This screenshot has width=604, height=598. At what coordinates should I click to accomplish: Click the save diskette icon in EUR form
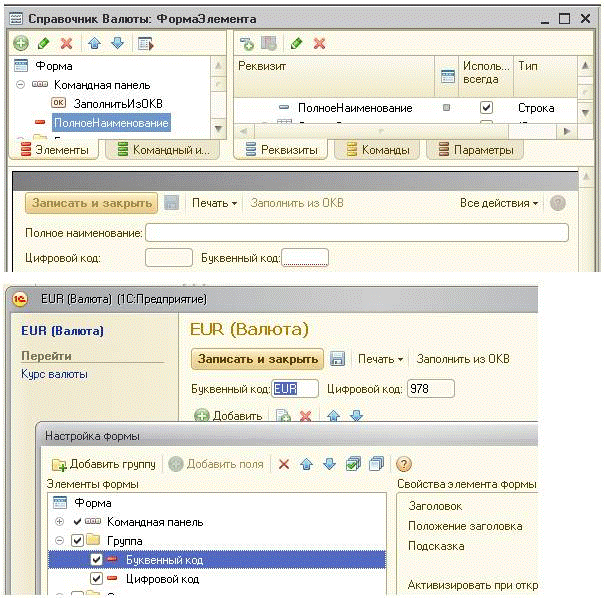338,359
